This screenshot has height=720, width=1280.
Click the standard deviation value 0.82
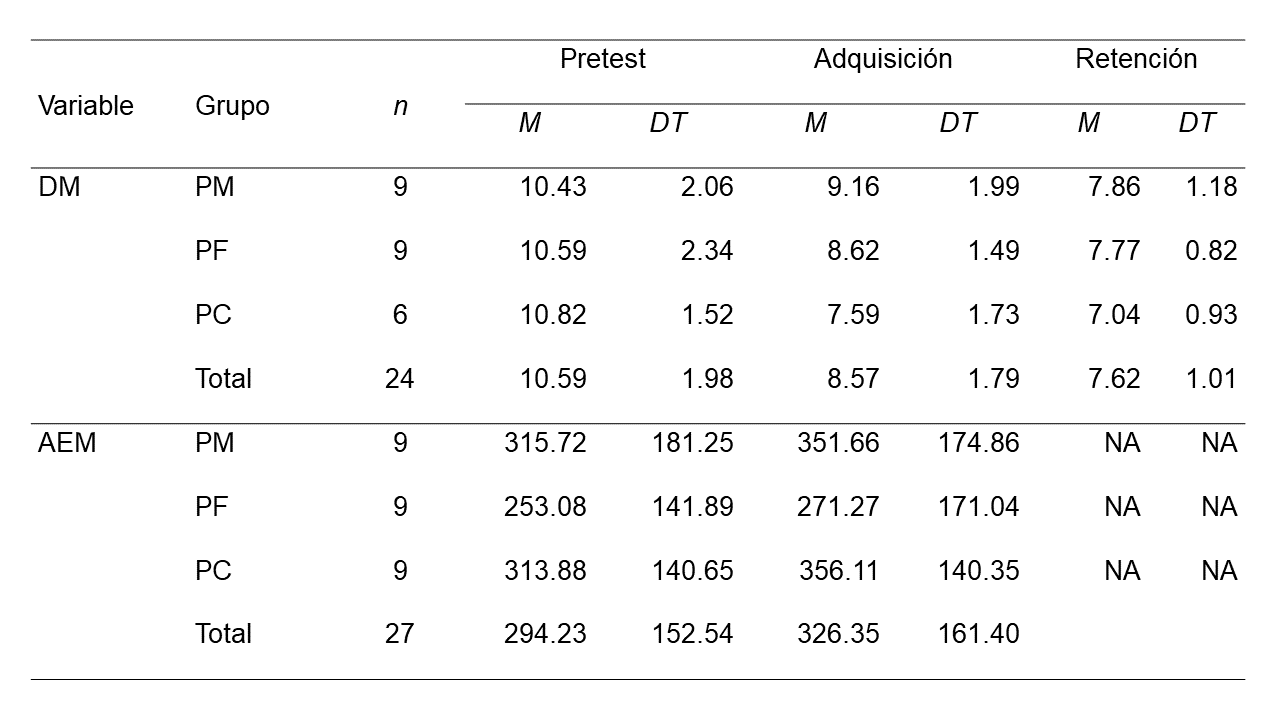[x=1211, y=251]
